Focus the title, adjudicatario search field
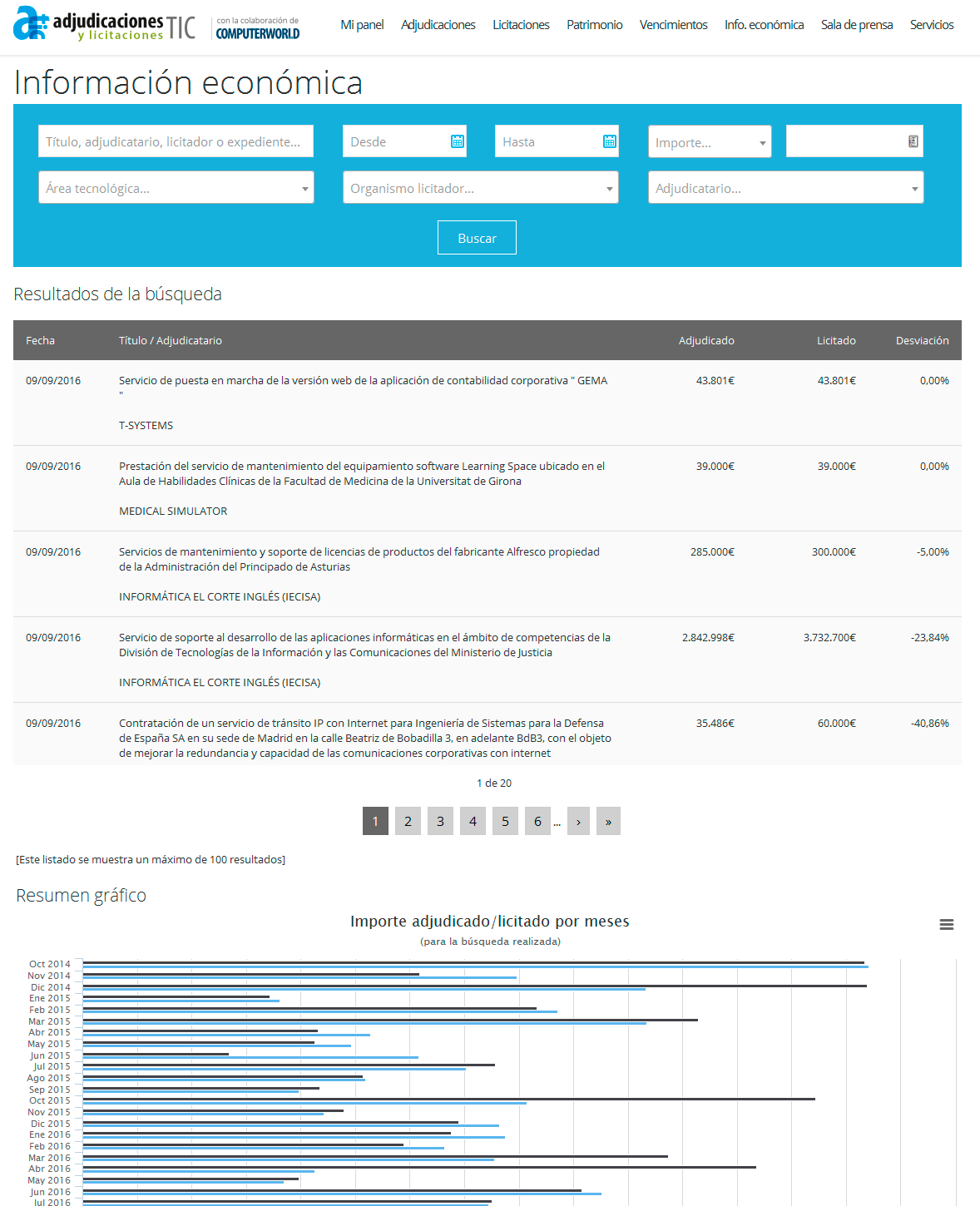The image size is (980, 1206). (176, 141)
